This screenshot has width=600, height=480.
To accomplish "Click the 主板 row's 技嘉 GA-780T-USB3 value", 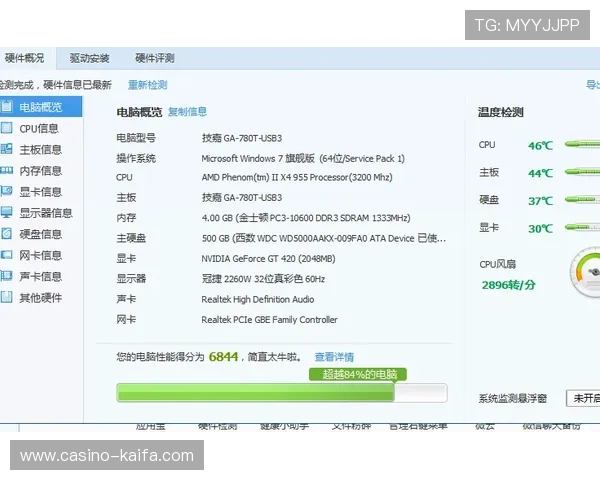I will tap(242, 198).
